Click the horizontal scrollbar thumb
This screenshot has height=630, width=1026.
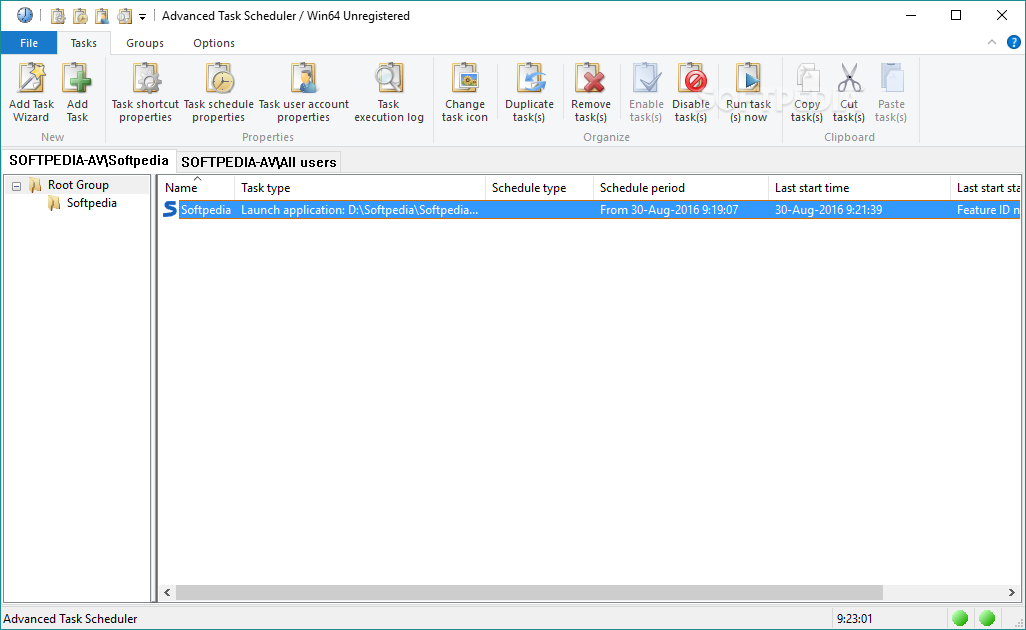click(529, 592)
